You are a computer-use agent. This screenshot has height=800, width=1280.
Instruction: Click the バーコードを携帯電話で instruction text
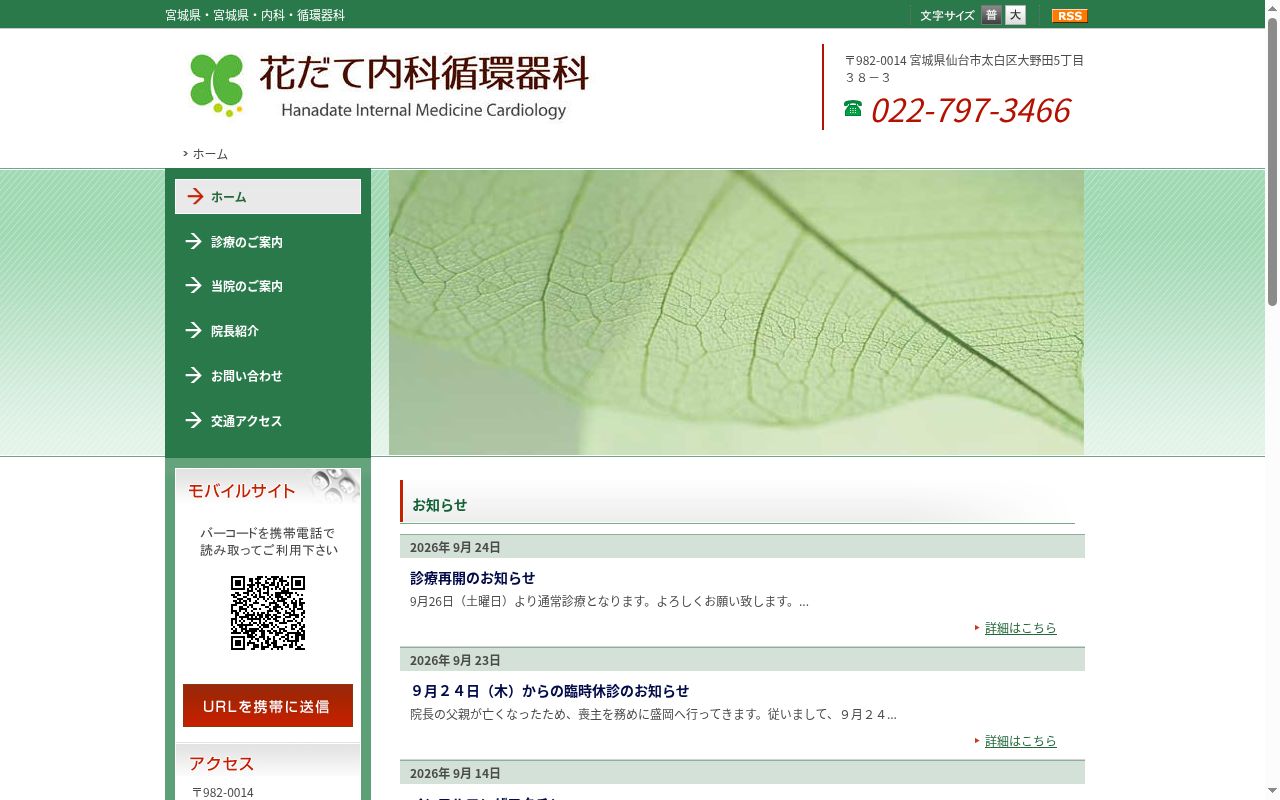268,541
